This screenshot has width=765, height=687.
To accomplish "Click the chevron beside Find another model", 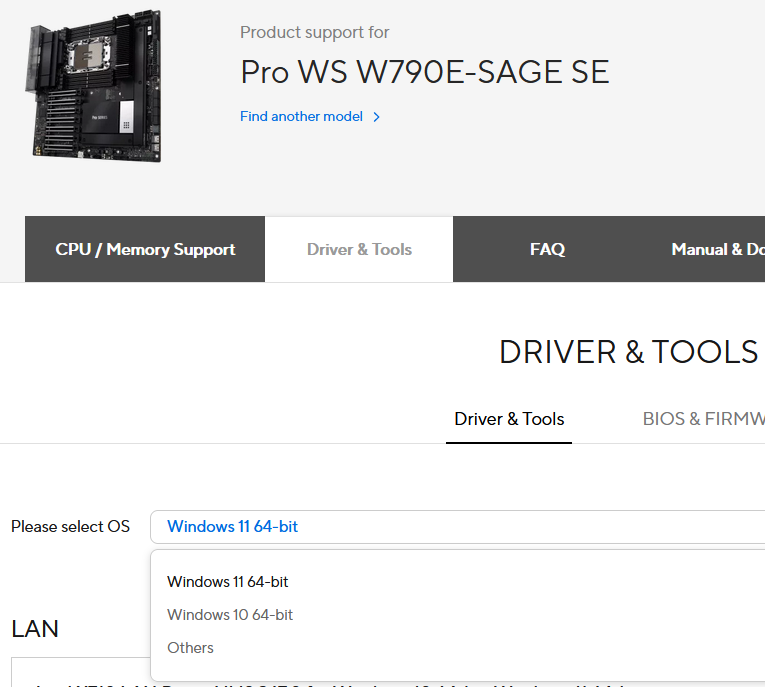I will [376, 117].
